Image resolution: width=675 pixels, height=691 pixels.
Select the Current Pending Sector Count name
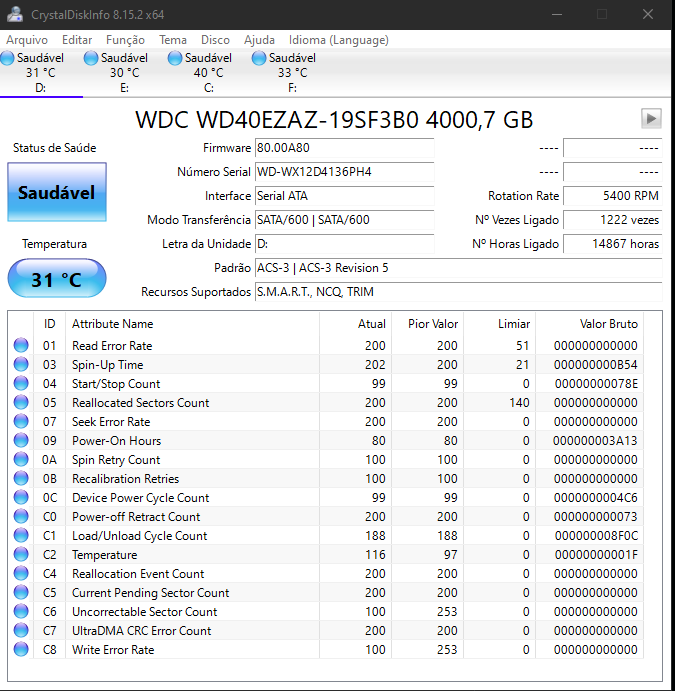pyautogui.click(x=150, y=593)
